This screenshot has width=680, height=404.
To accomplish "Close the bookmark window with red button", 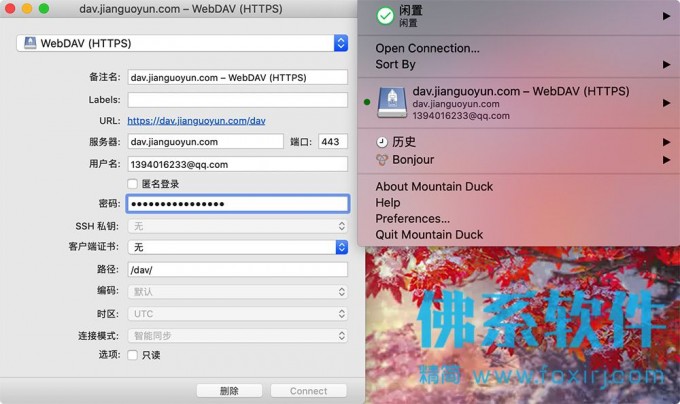I will tap(10, 9).
